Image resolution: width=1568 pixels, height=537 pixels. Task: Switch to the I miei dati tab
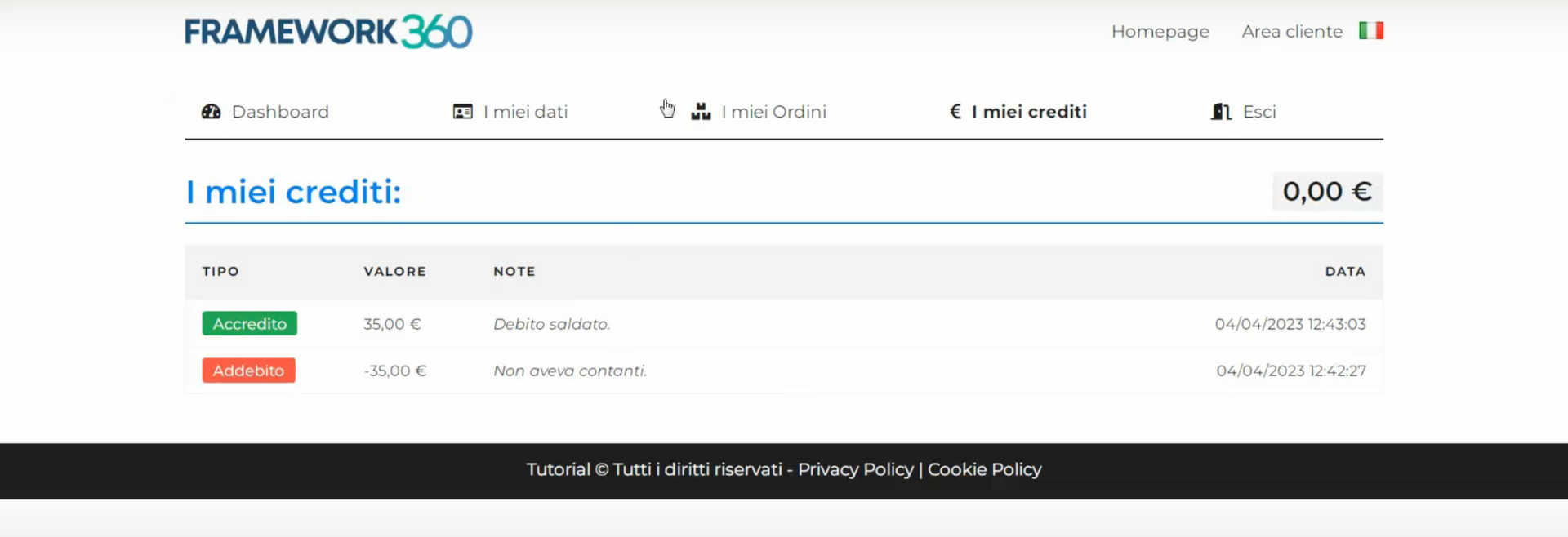click(x=525, y=111)
